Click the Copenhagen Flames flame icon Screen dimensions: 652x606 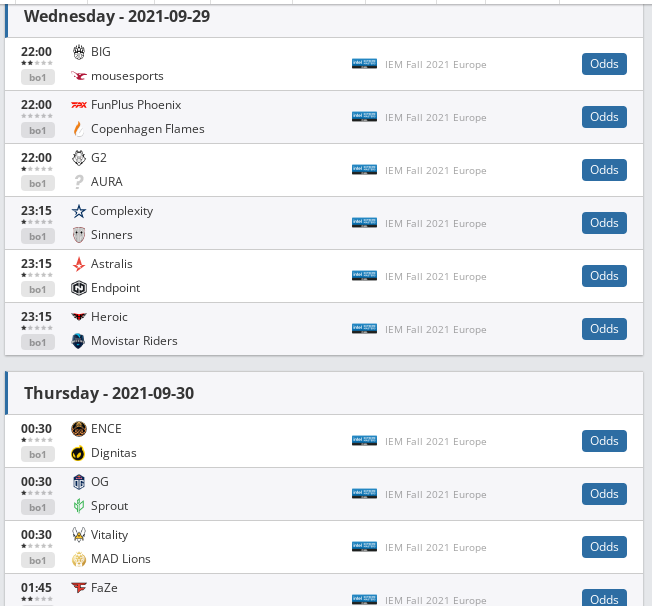point(79,129)
